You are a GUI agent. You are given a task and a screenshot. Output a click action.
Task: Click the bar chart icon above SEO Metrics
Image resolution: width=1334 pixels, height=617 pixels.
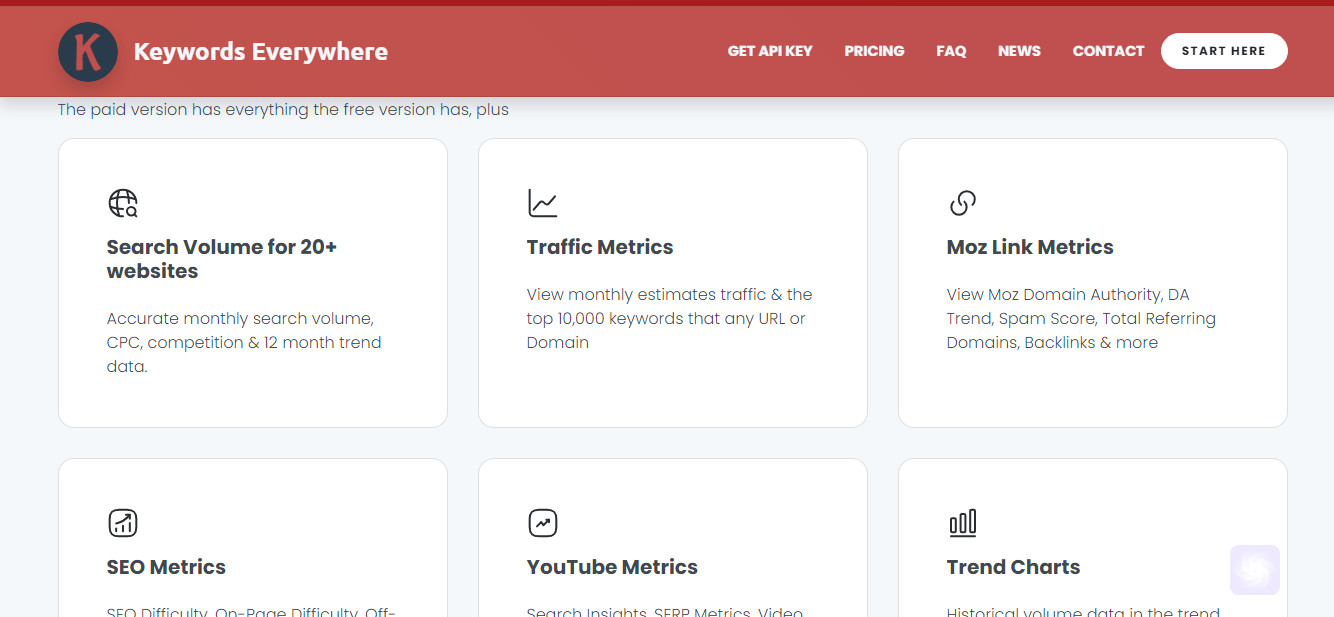click(x=123, y=523)
